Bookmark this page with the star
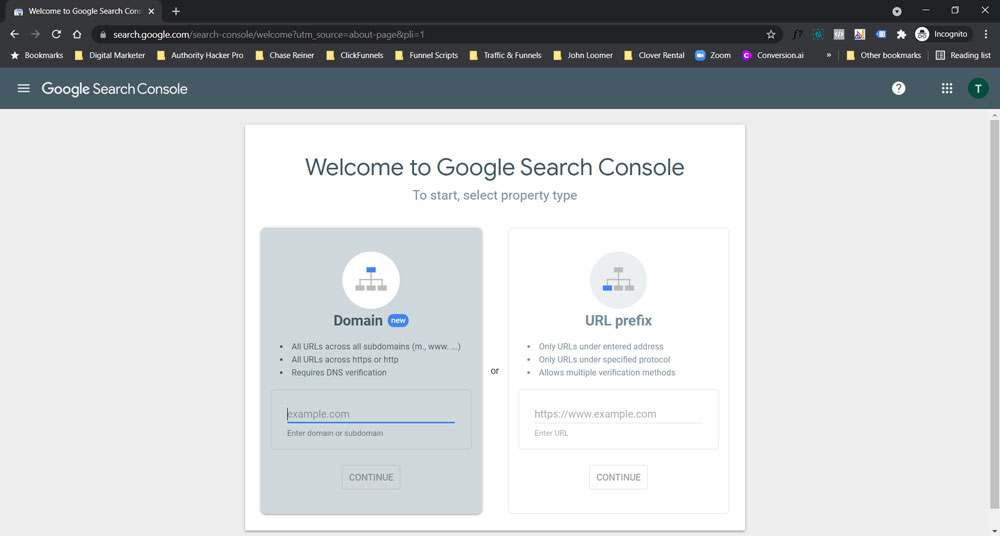The image size is (1000, 536). pos(771,34)
